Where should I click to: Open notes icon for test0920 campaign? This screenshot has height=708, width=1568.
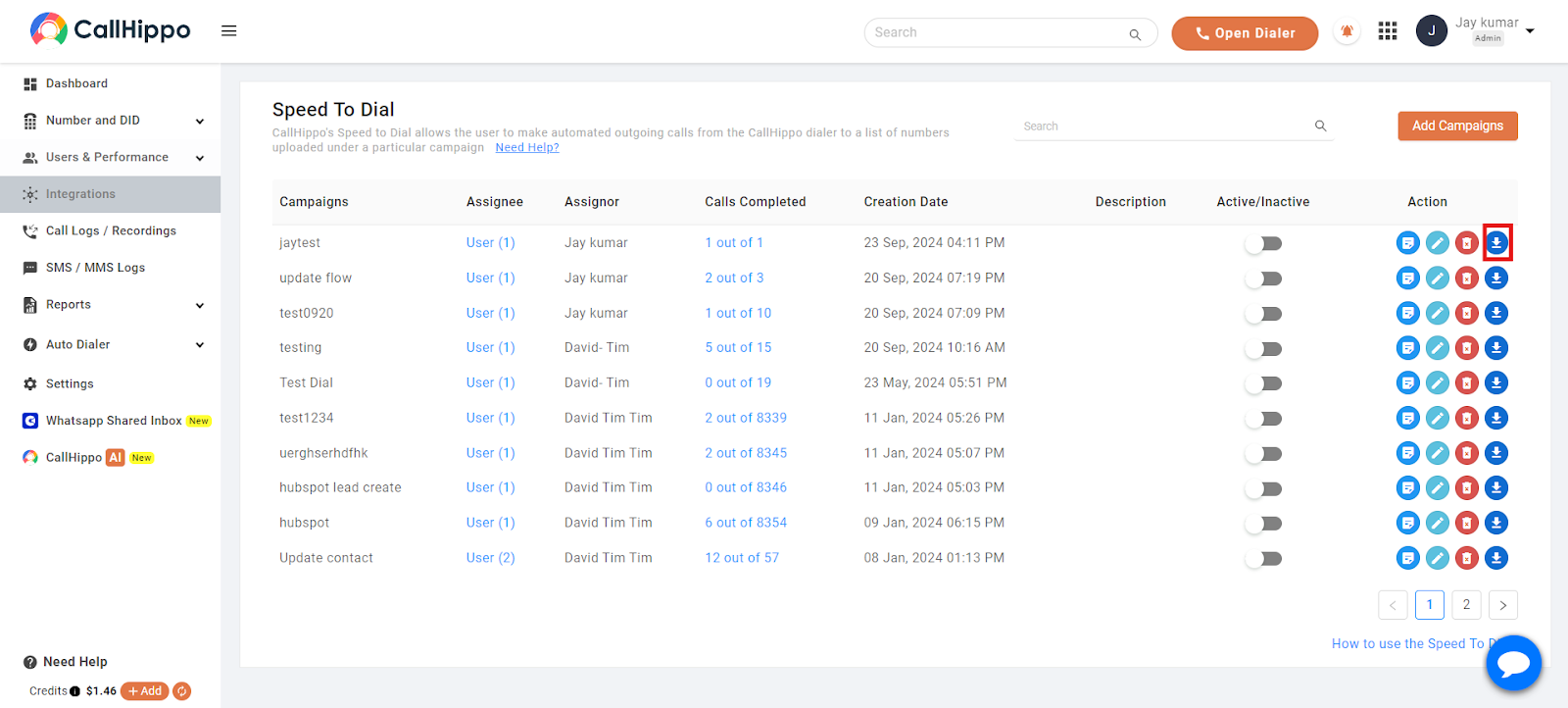coord(1408,313)
